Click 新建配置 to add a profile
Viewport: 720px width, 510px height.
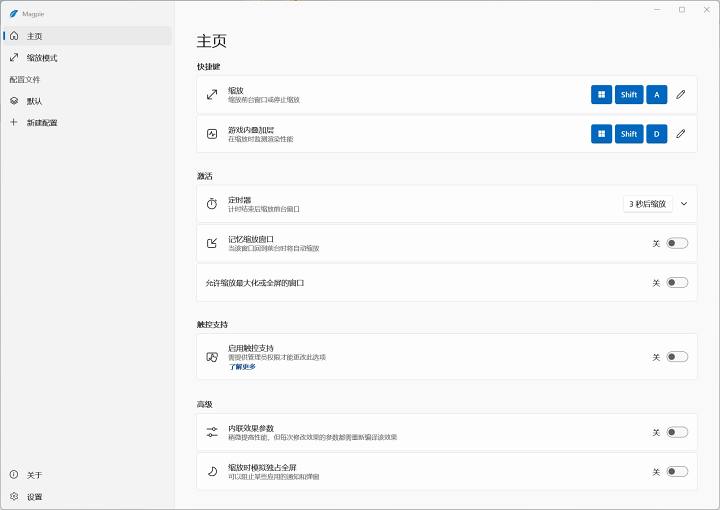coord(42,123)
